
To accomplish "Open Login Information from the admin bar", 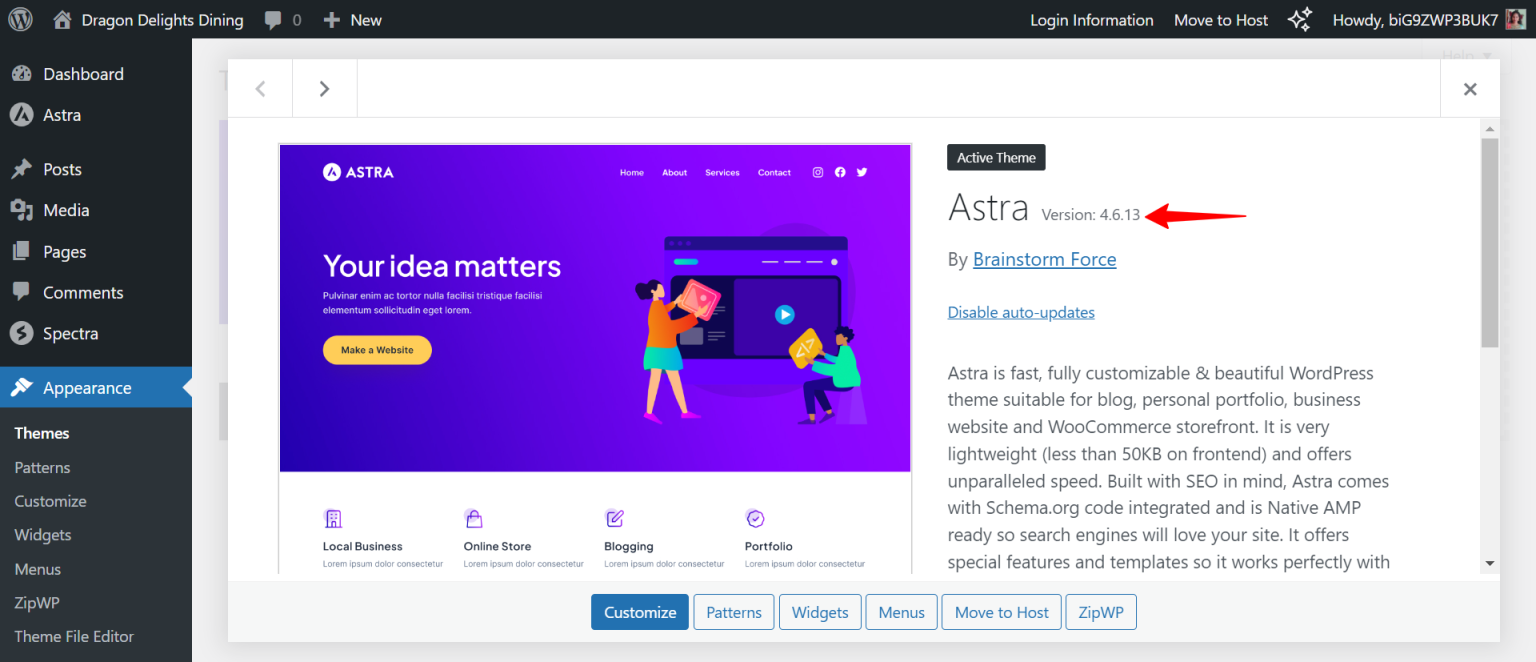I will [1091, 19].
